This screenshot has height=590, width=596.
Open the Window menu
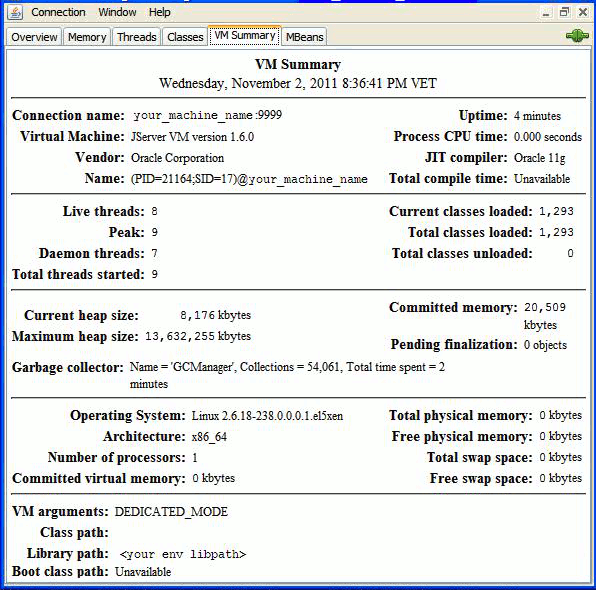117,12
